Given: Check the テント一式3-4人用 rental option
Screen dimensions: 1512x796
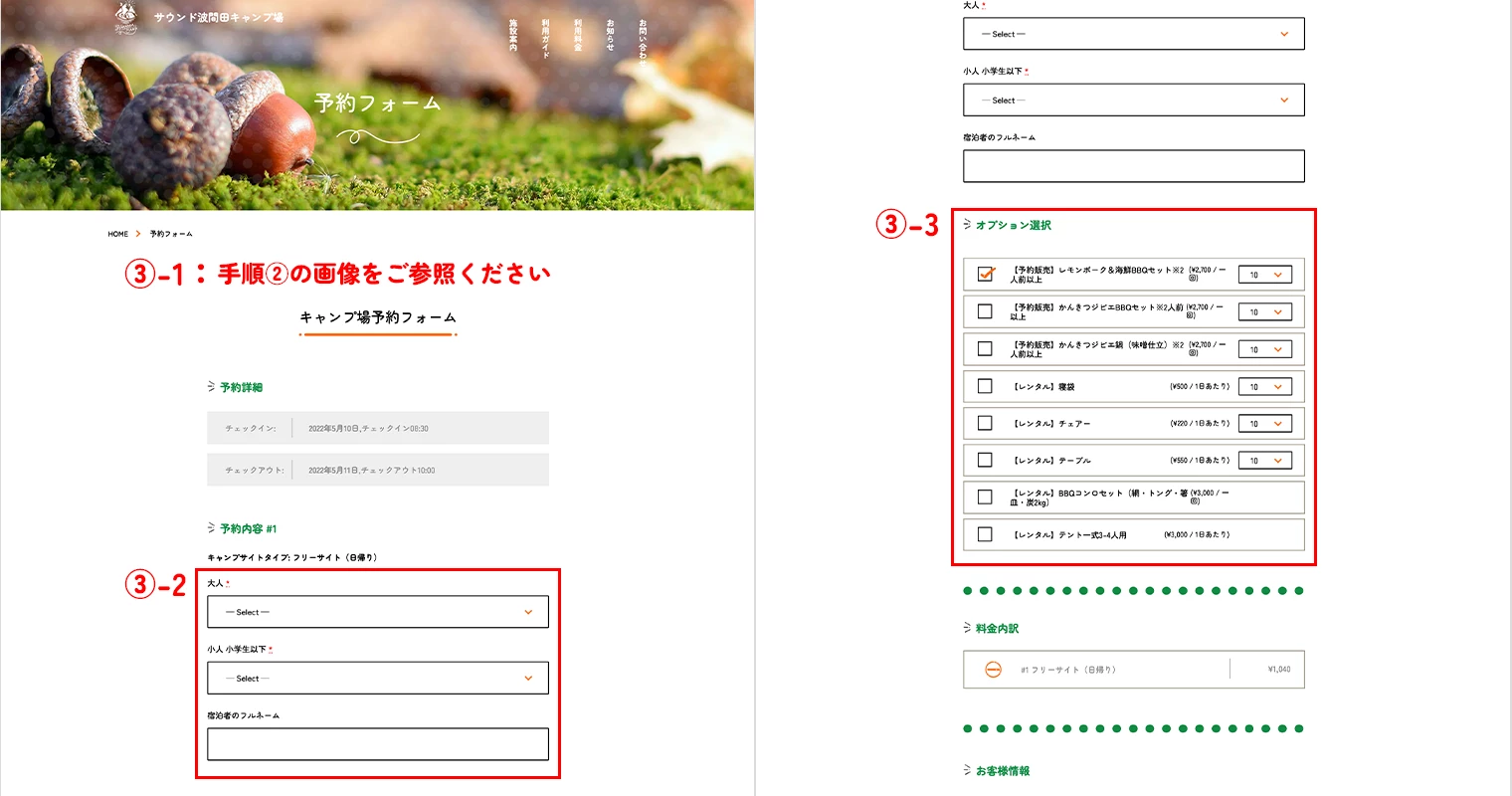Looking at the screenshot, I should (985, 534).
